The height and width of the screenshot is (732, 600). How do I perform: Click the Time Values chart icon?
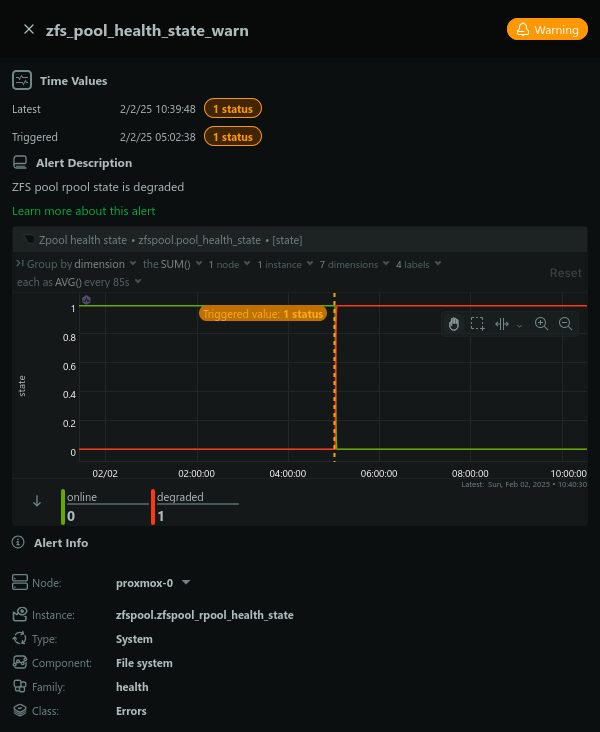22,80
